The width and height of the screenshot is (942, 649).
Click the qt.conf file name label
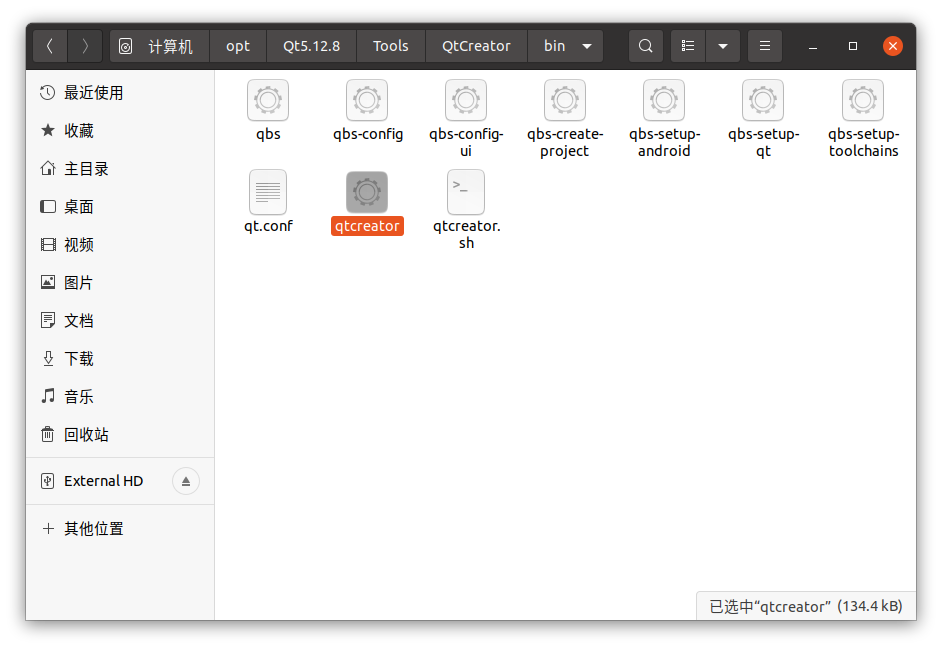pyautogui.click(x=268, y=226)
